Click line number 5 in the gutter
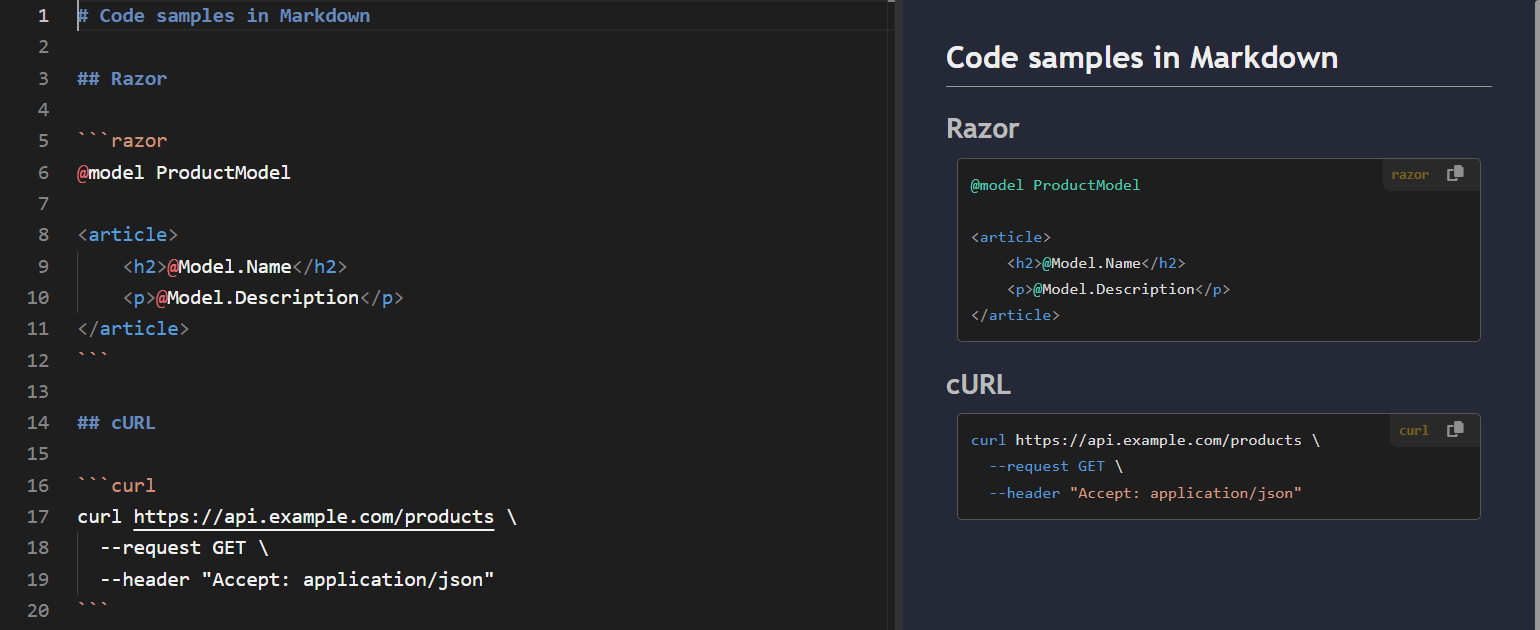The width and height of the screenshot is (1540, 630). (x=43, y=141)
